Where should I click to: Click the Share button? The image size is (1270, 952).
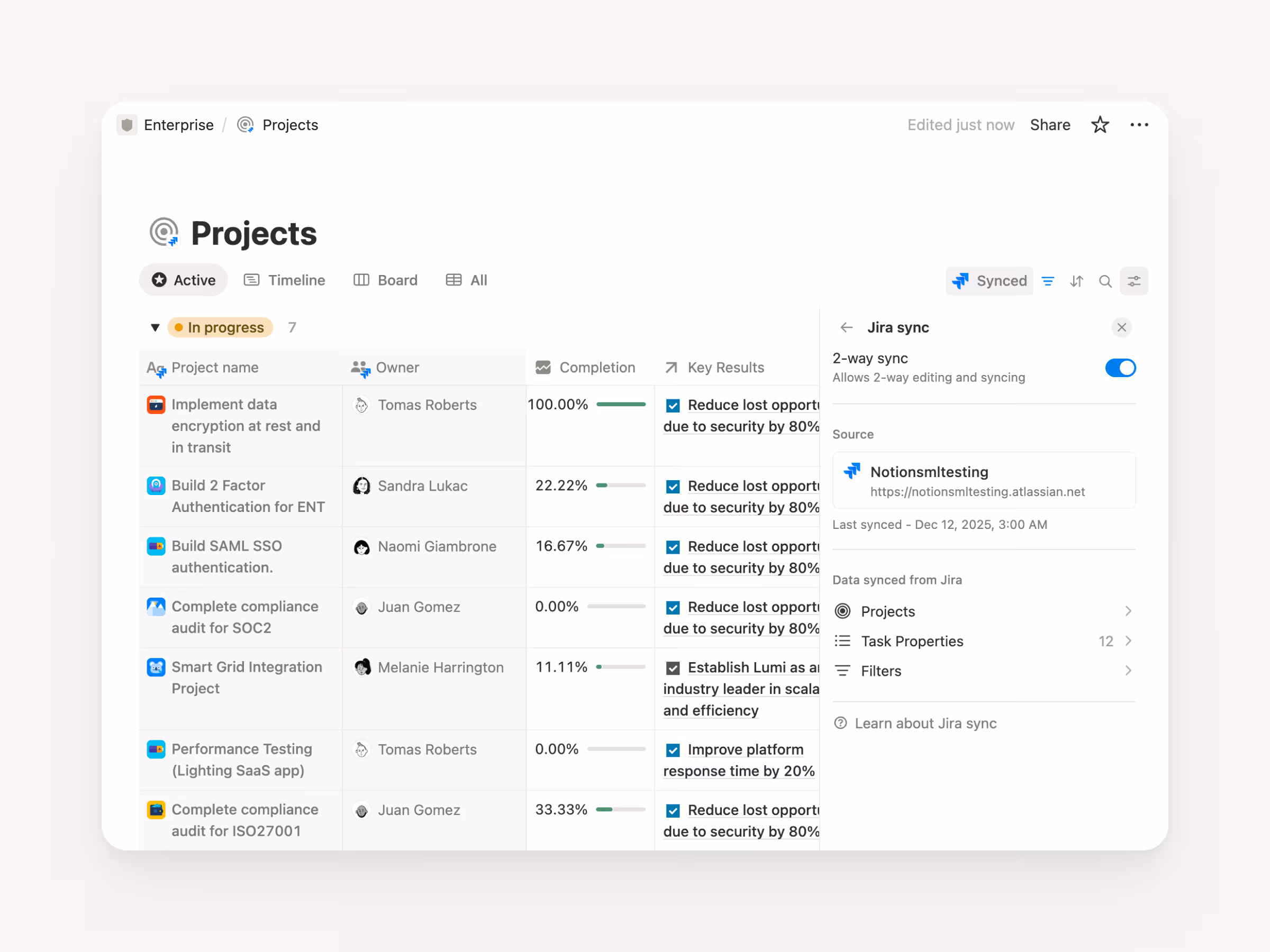click(1050, 124)
